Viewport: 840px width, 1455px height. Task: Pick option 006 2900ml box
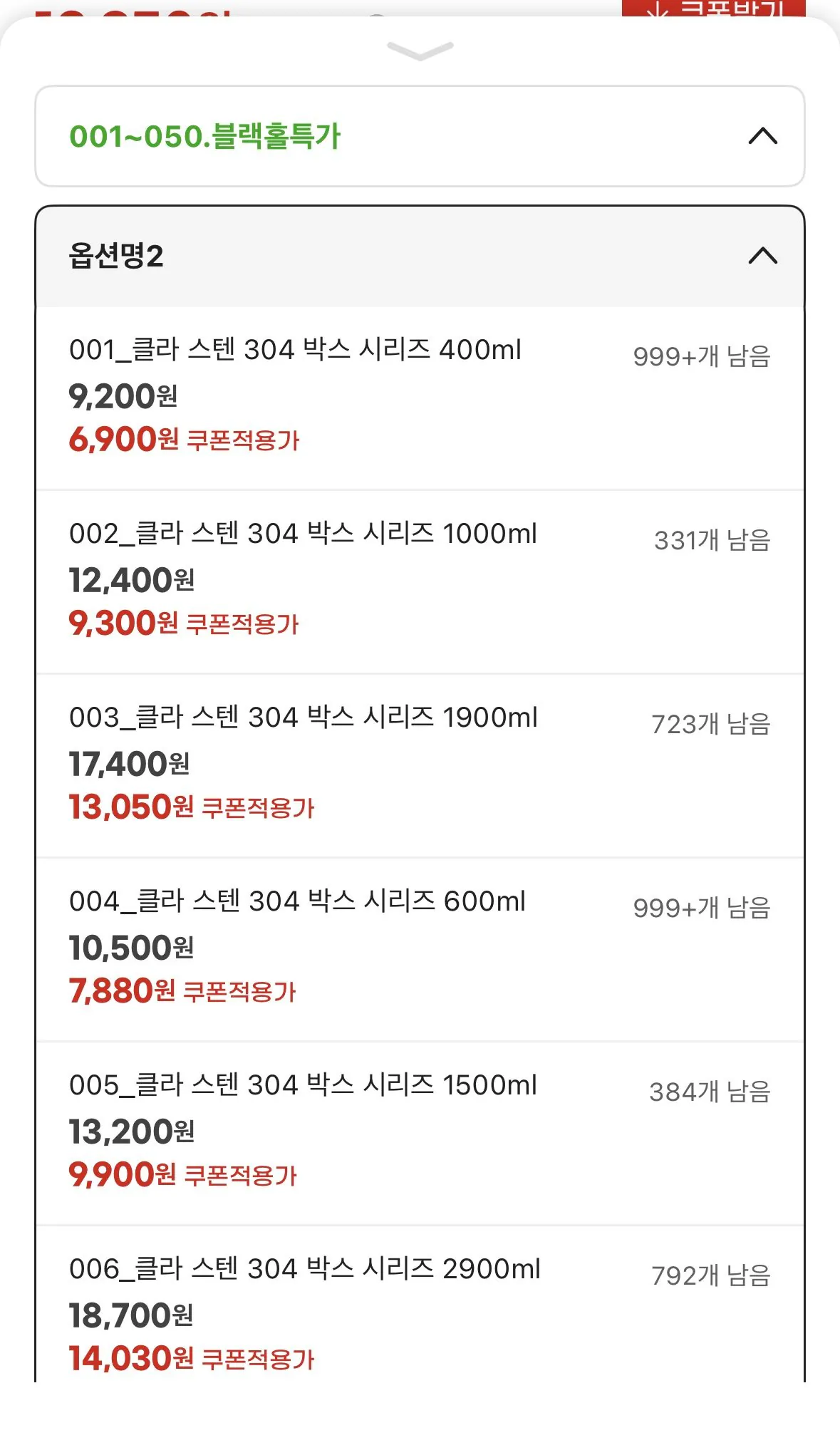tap(420, 1305)
